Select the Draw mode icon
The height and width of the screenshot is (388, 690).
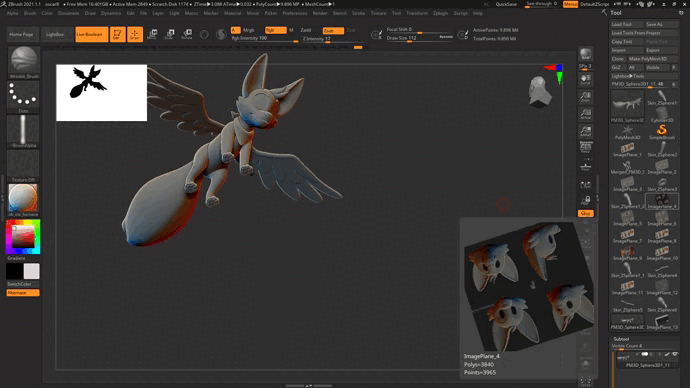[x=135, y=34]
